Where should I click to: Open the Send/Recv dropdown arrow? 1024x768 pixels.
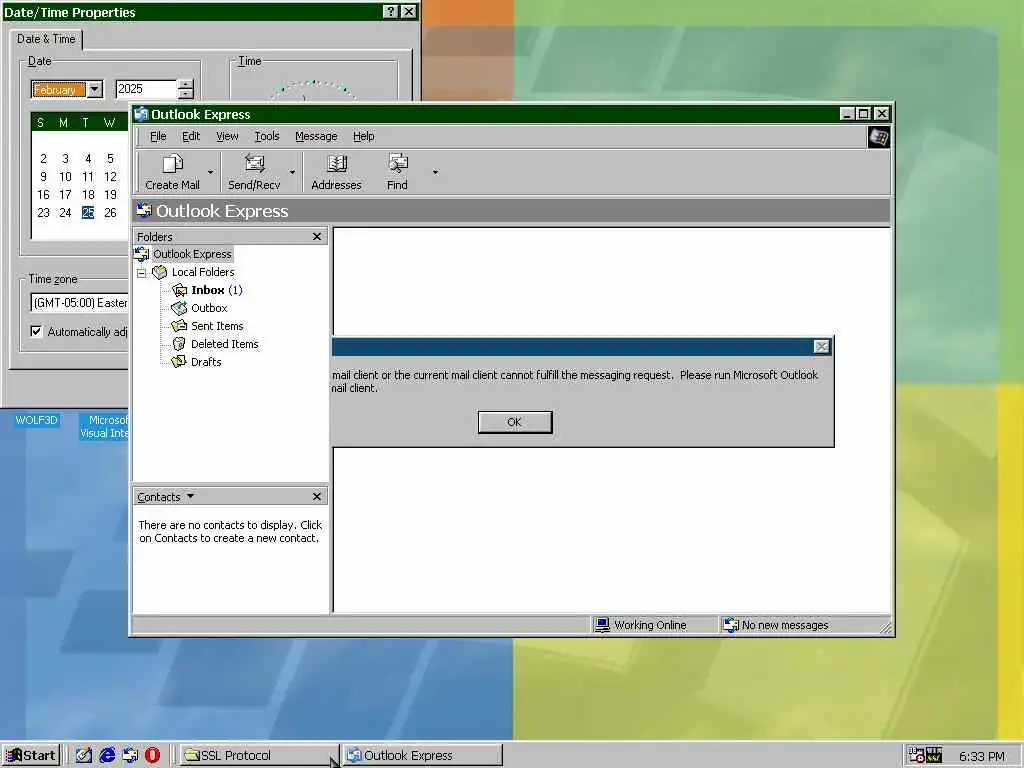(292, 172)
